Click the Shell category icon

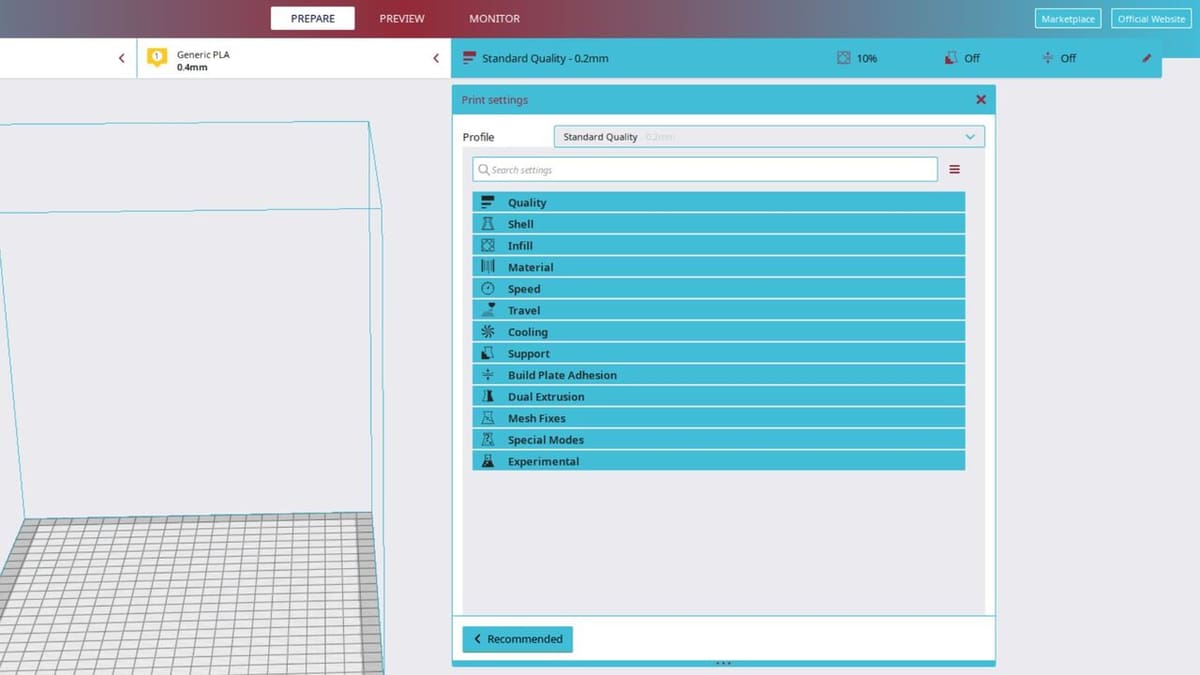point(488,224)
